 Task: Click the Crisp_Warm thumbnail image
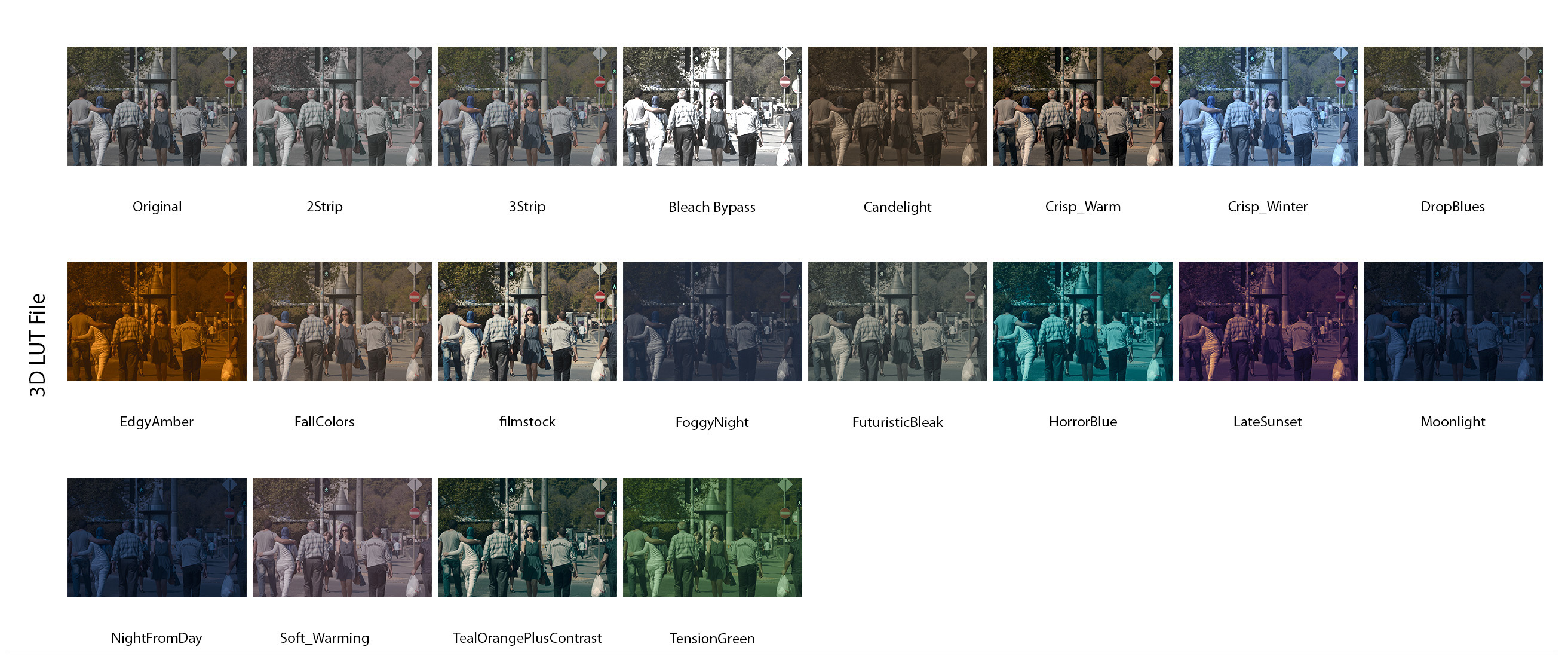tap(1082, 106)
